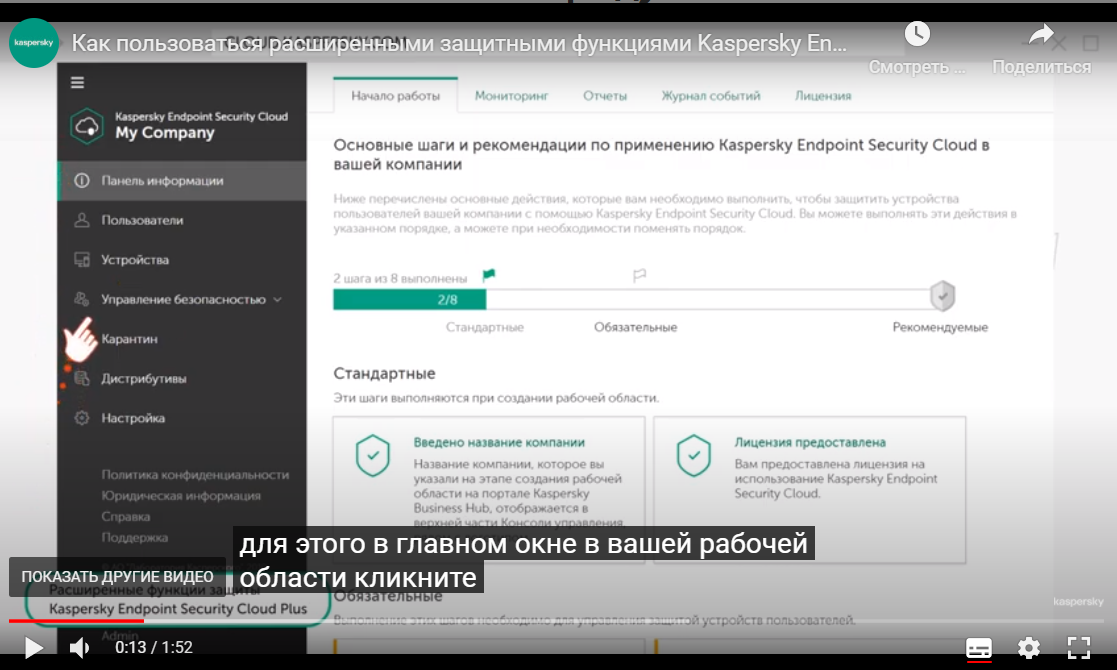The height and width of the screenshot is (670, 1117).
Task: Click the video title link
Action: pos(459,43)
